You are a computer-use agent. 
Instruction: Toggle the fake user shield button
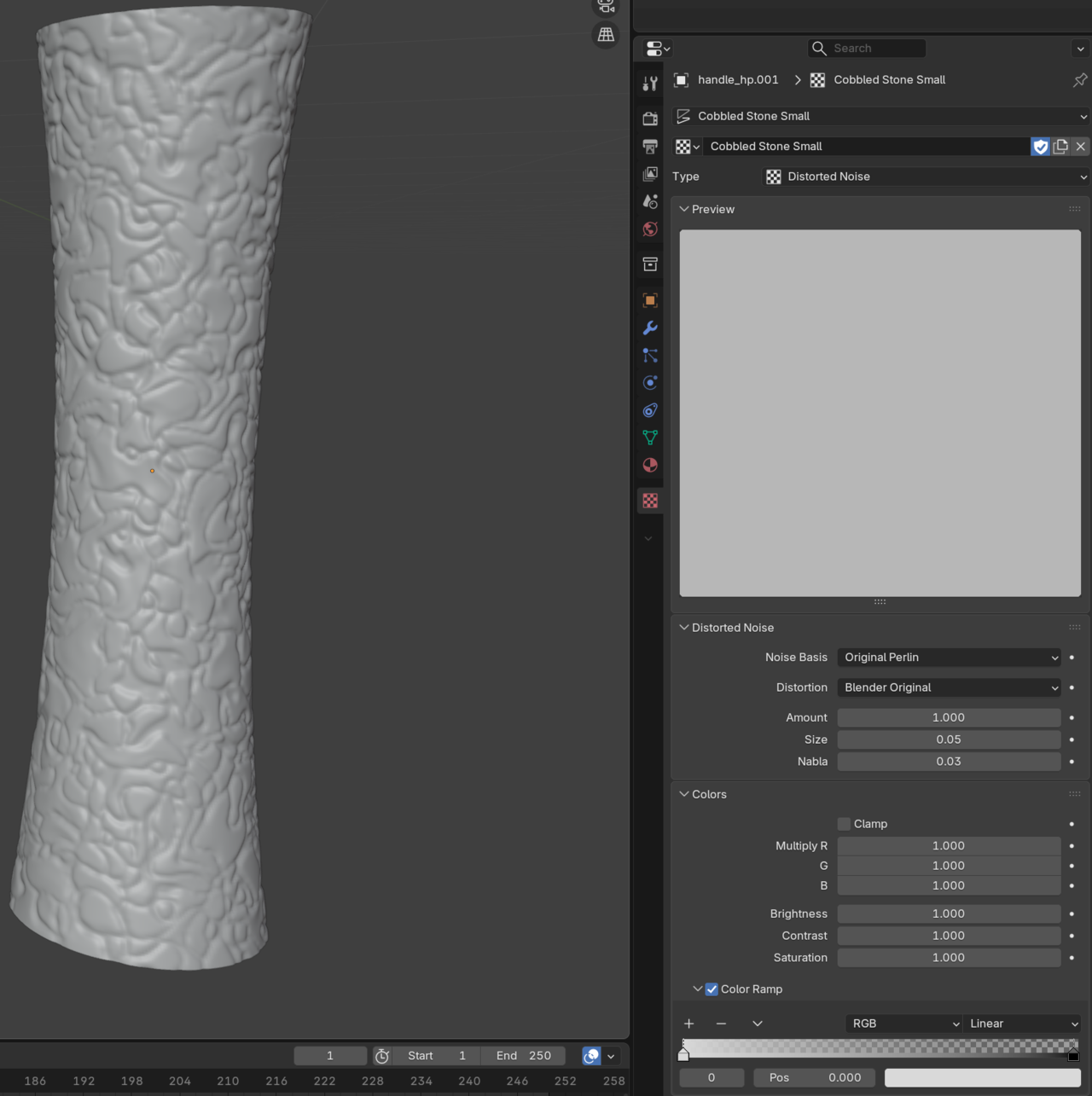[x=1040, y=147]
